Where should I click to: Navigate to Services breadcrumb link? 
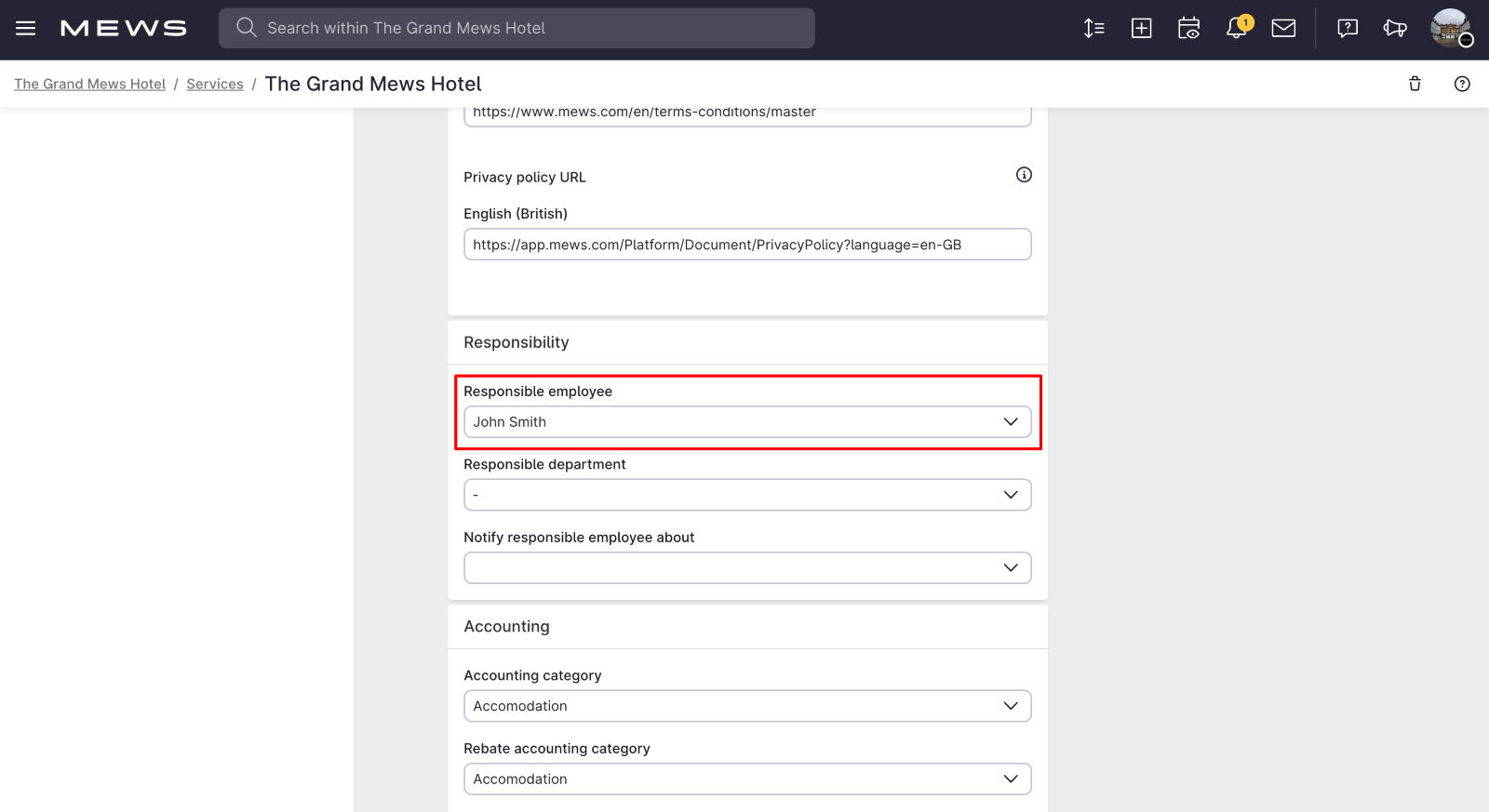click(x=214, y=84)
